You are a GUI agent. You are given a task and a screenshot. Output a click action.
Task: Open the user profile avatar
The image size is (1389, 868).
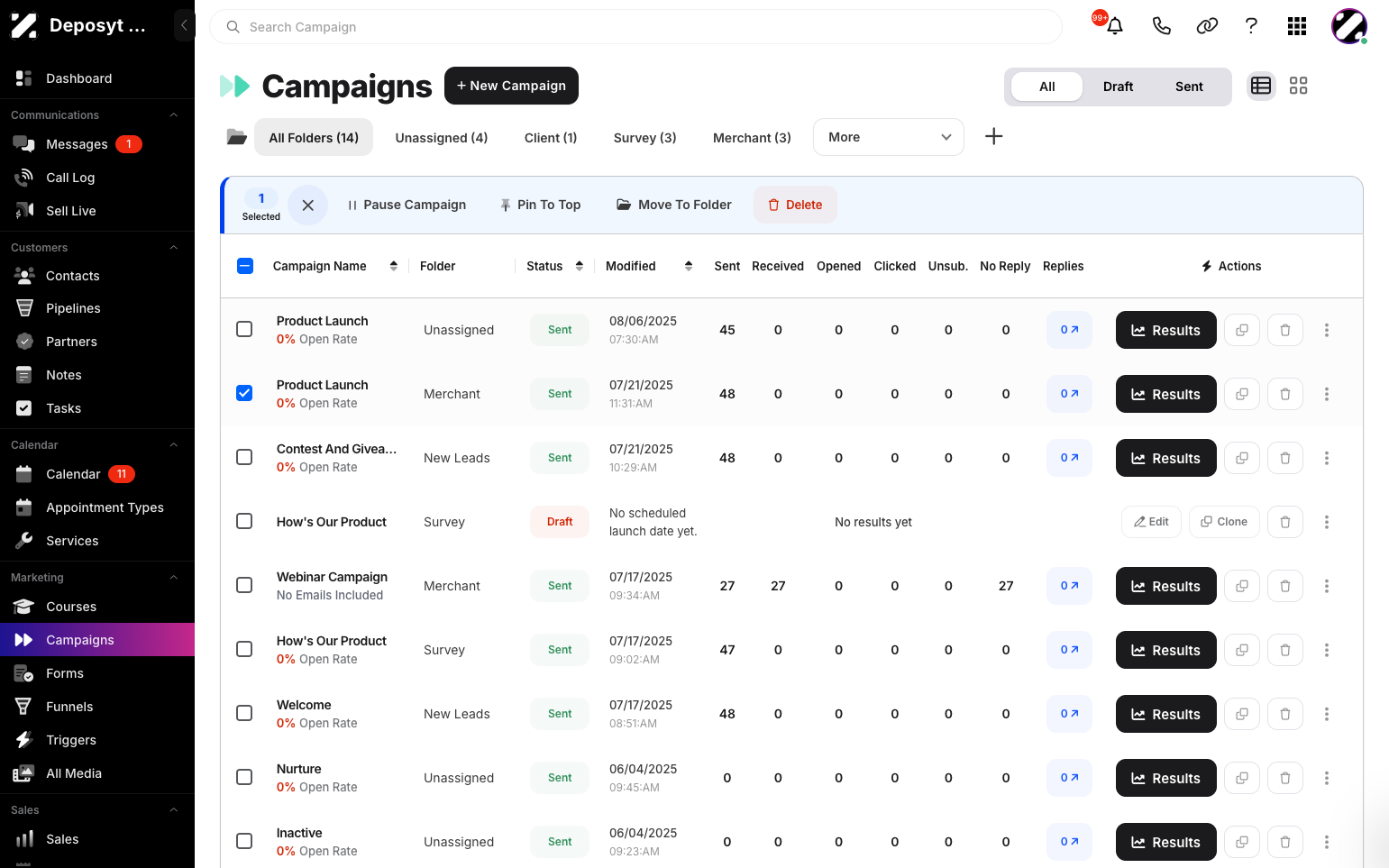tap(1349, 26)
